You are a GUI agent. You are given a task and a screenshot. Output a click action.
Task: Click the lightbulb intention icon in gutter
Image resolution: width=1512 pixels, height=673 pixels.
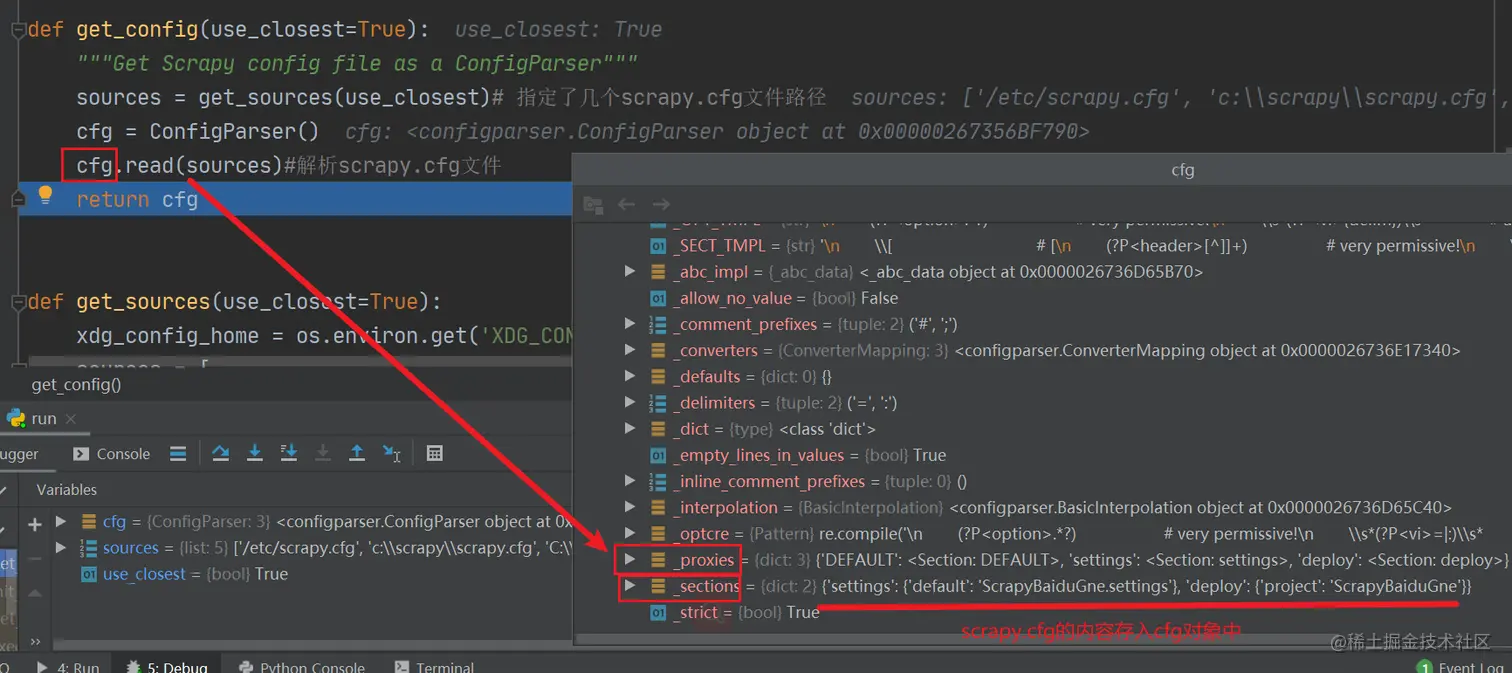(45, 195)
